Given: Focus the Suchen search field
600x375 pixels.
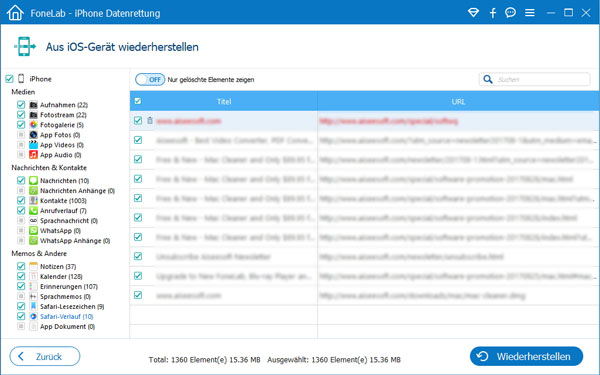Looking at the screenshot, I should [542, 79].
